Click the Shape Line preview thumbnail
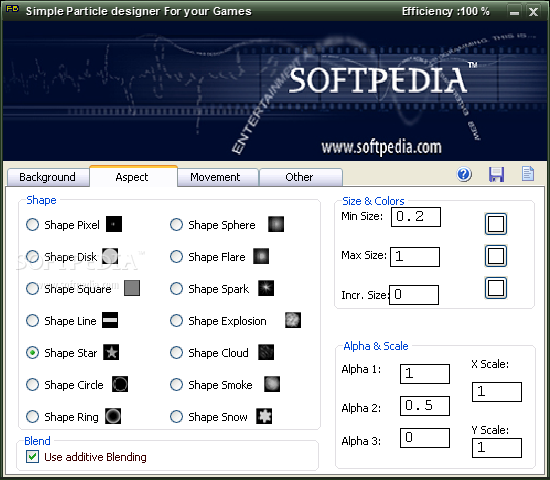550x480 pixels. click(110, 320)
